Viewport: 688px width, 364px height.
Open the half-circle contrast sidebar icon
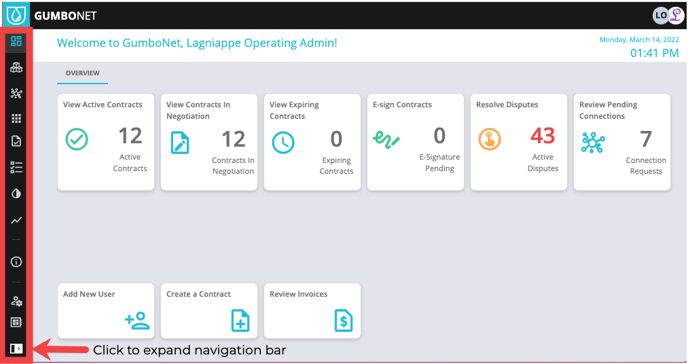coord(16,193)
